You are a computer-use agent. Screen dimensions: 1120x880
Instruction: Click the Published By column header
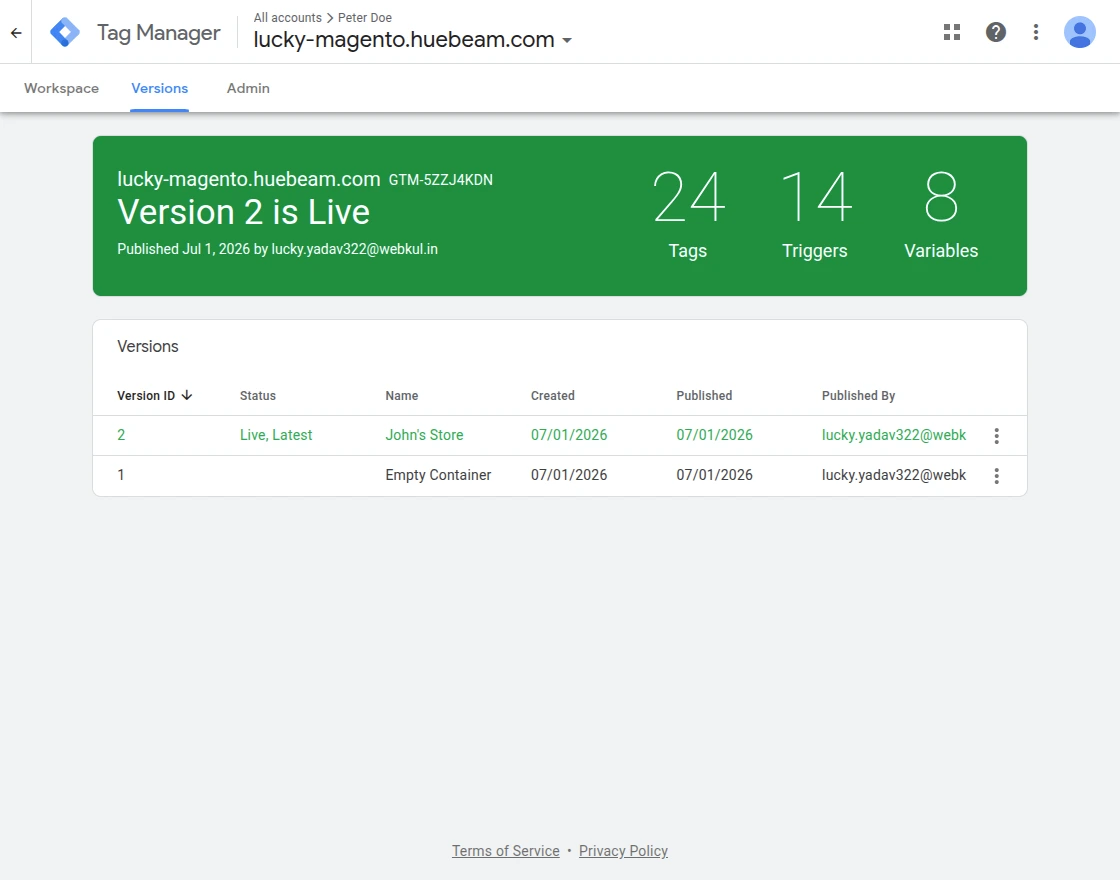[x=858, y=396]
